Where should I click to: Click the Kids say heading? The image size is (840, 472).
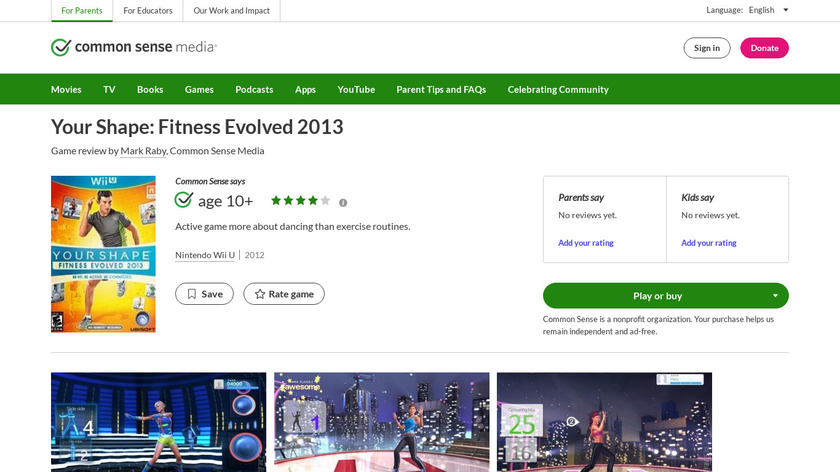pos(698,198)
